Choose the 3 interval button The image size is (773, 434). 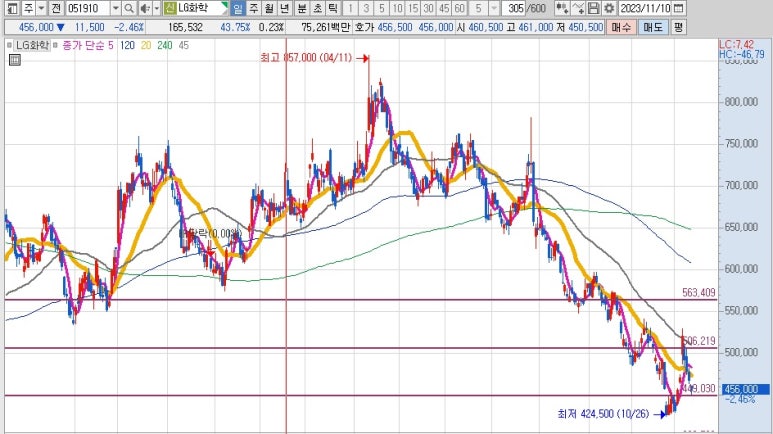[x=366, y=8]
